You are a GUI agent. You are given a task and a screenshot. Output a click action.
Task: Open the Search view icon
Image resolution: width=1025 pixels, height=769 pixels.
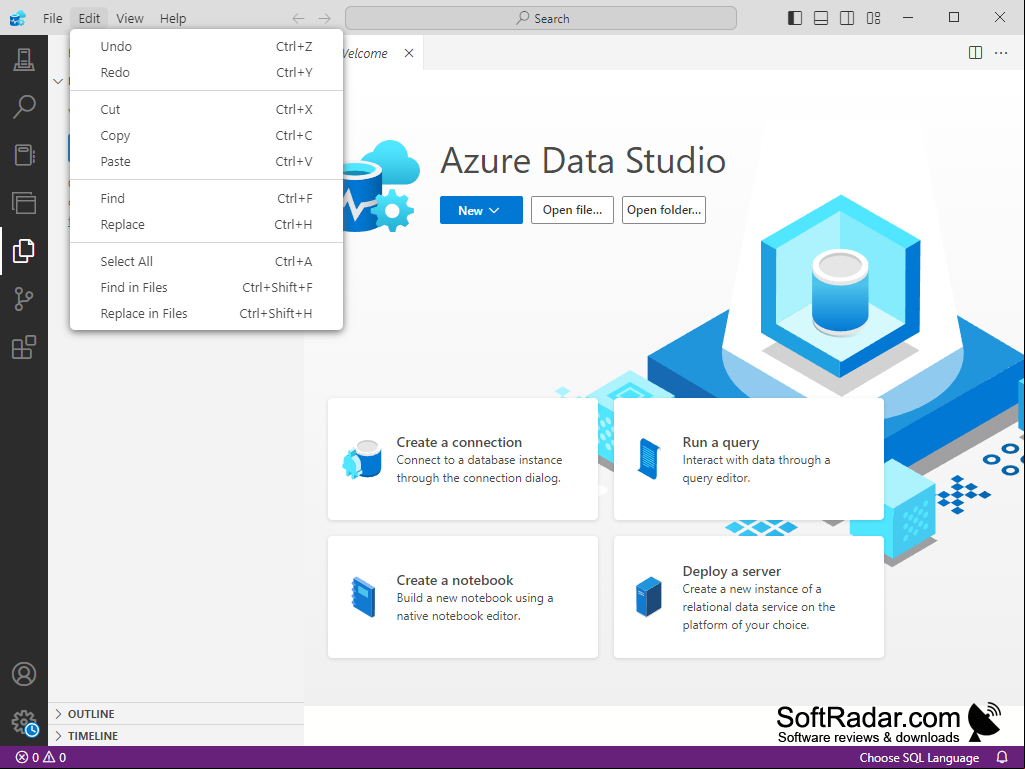coord(24,107)
